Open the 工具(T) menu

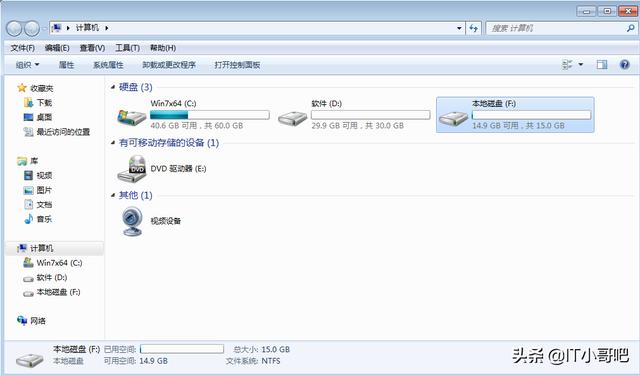pyautogui.click(x=127, y=48)
